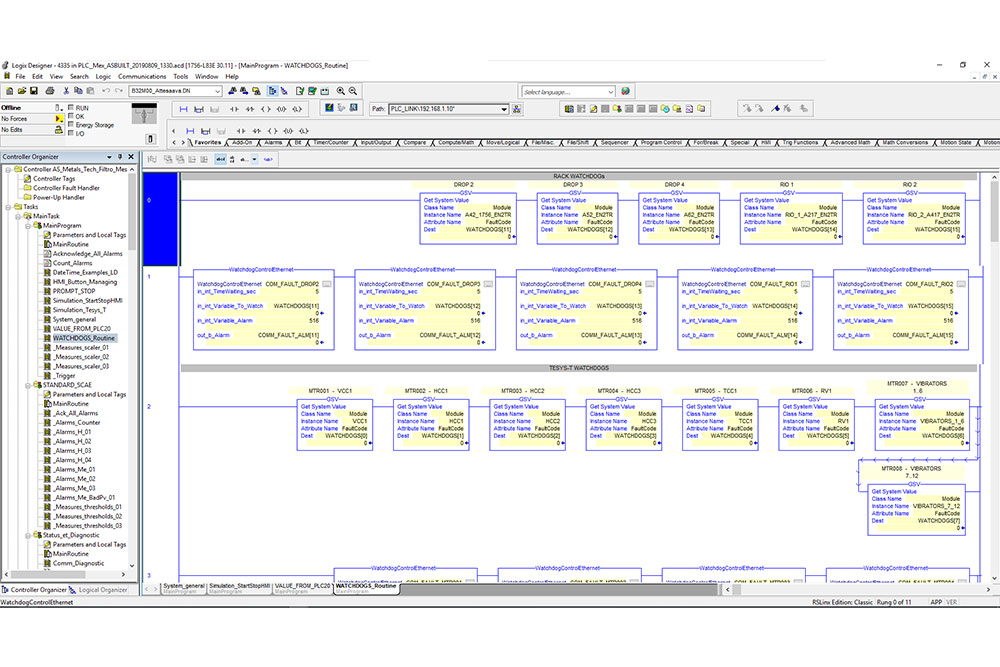Open the Select language dropdown

click(610, 92)
